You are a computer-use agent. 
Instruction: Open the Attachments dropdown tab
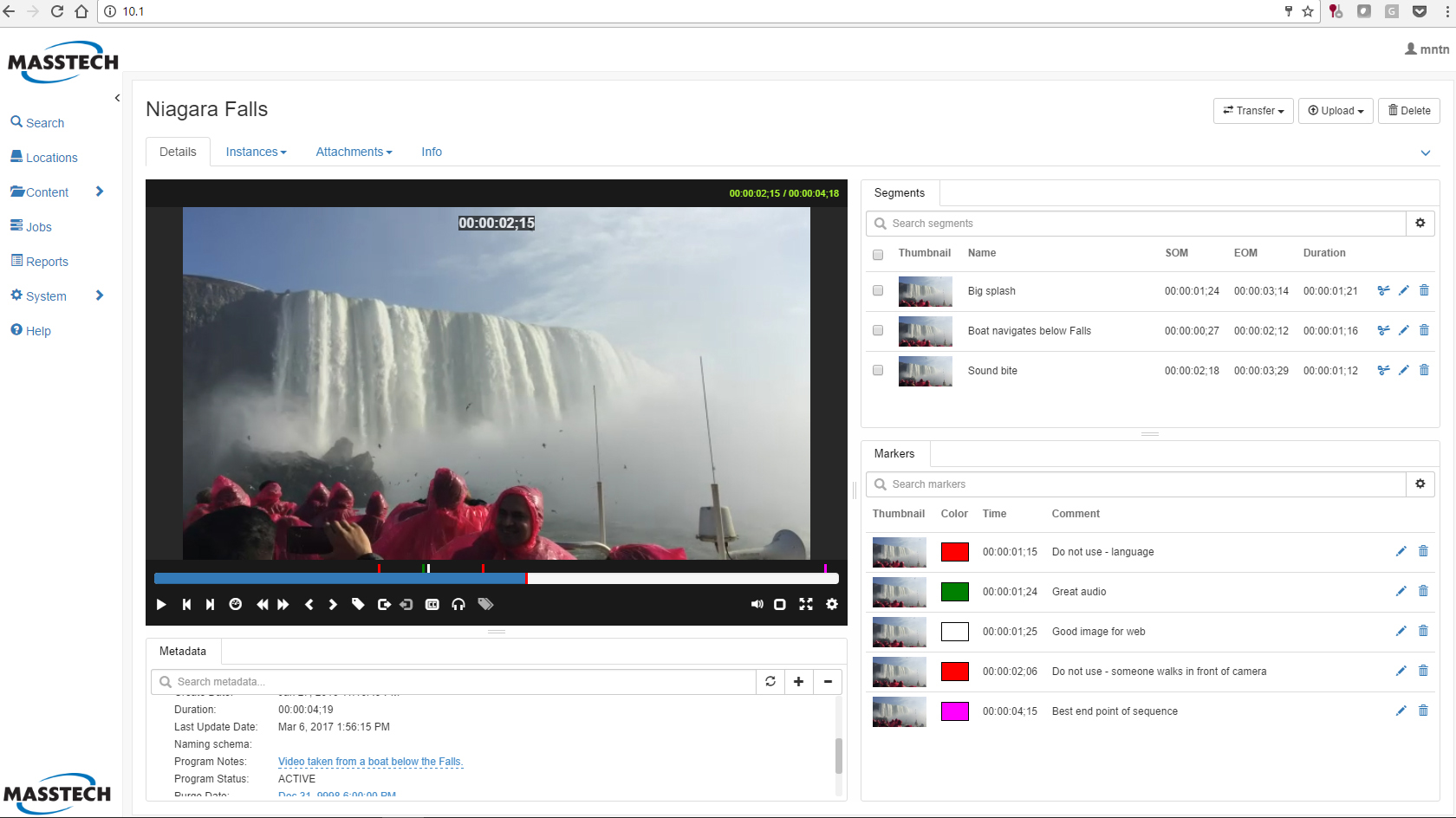point(354,152)
